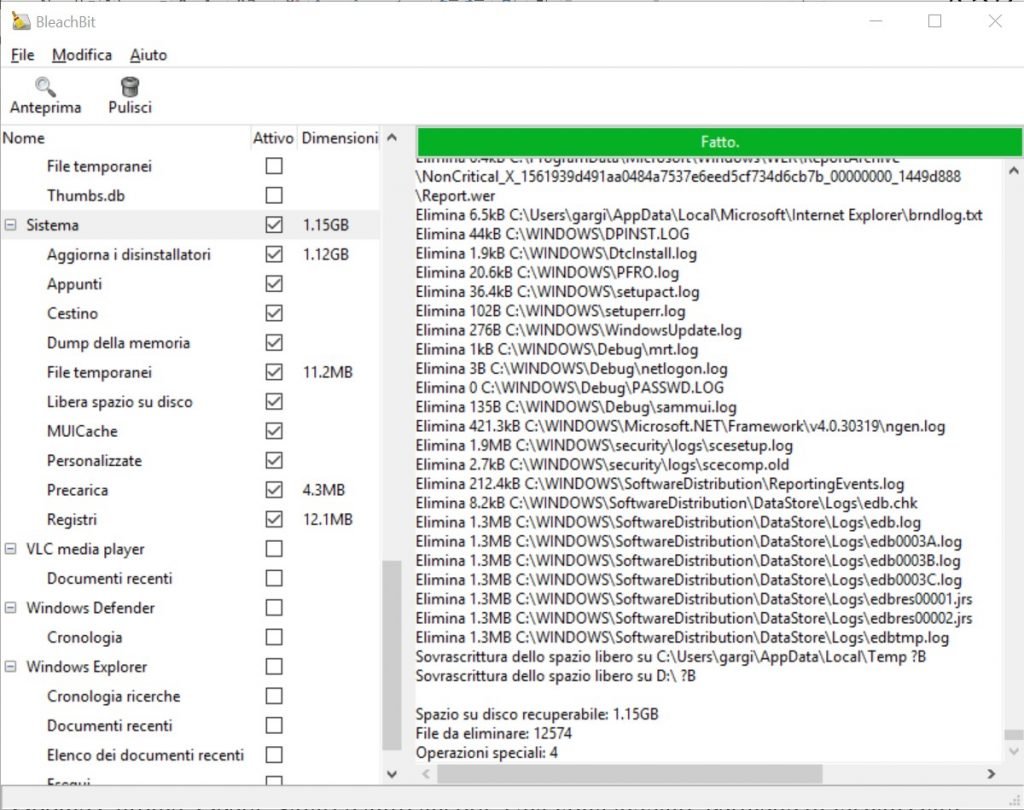Disable the Dump della memoria option
The image size is (1024, 810).
(x=273, y=343)
